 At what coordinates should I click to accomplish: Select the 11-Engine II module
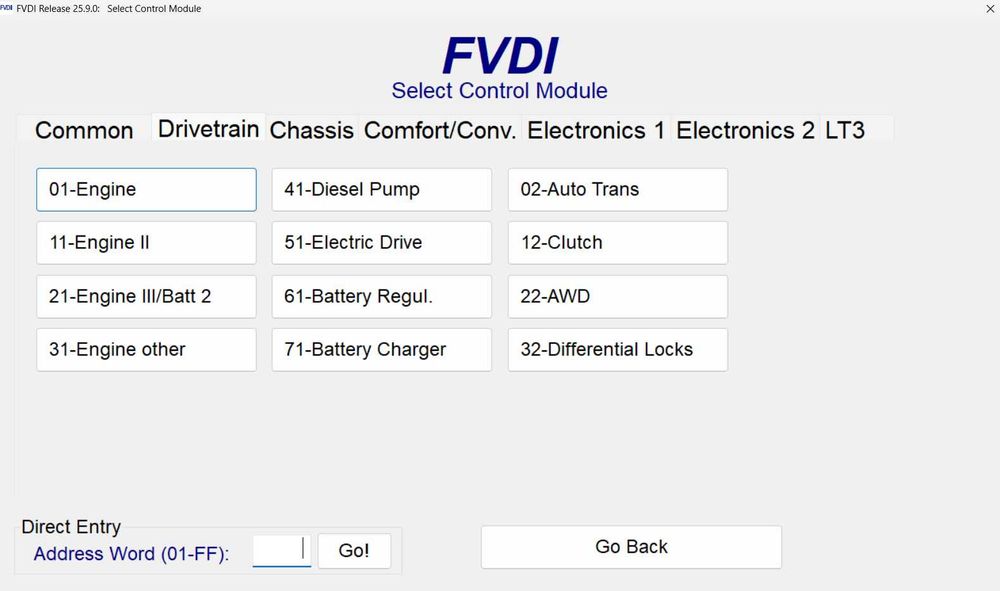point(146,243)
